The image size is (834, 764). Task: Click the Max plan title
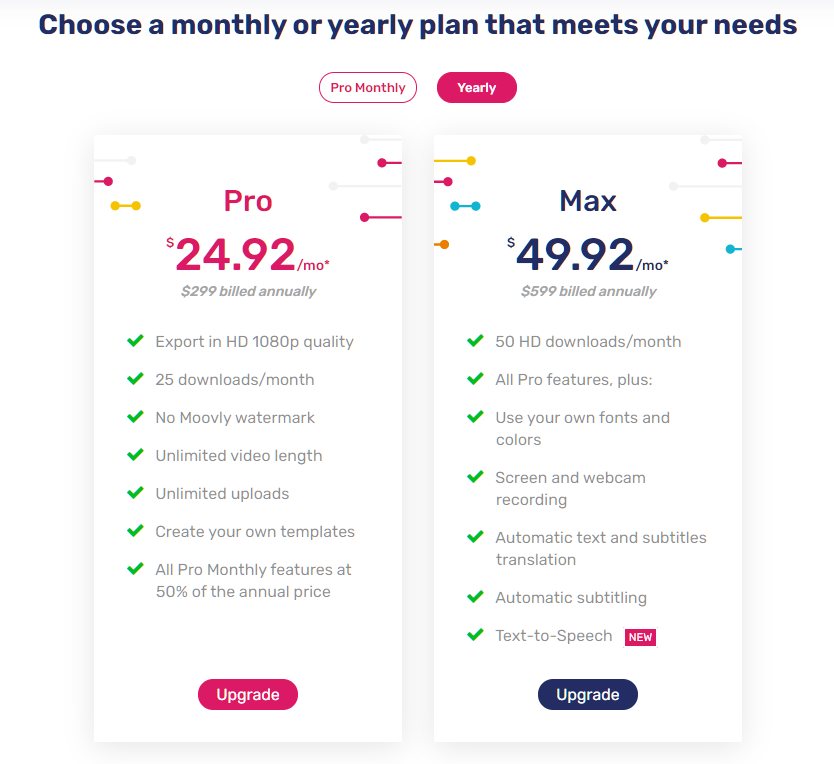(x=588, y=201)
